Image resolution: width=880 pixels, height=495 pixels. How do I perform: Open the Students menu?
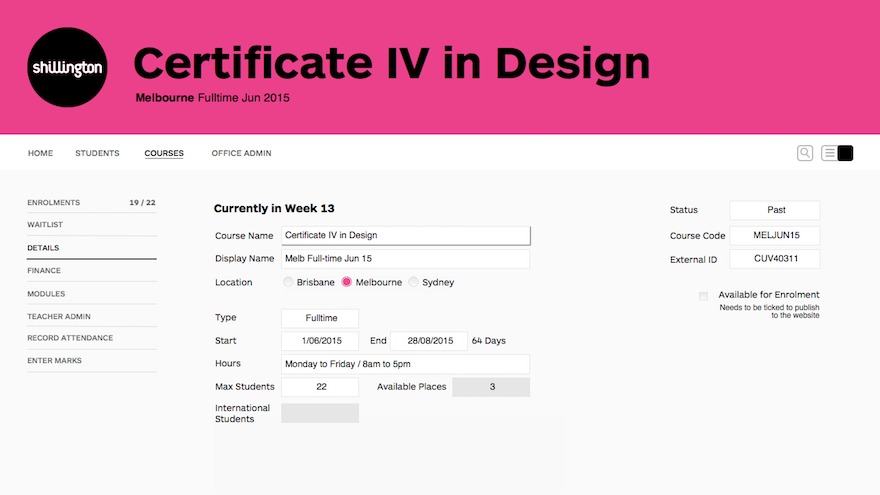[x=97, y=153]
